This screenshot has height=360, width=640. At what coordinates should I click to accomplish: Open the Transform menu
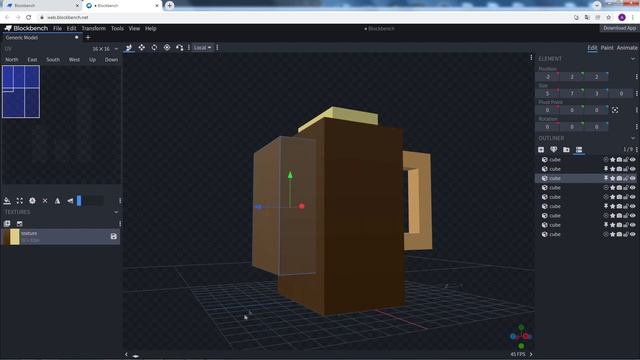point(93,29)
